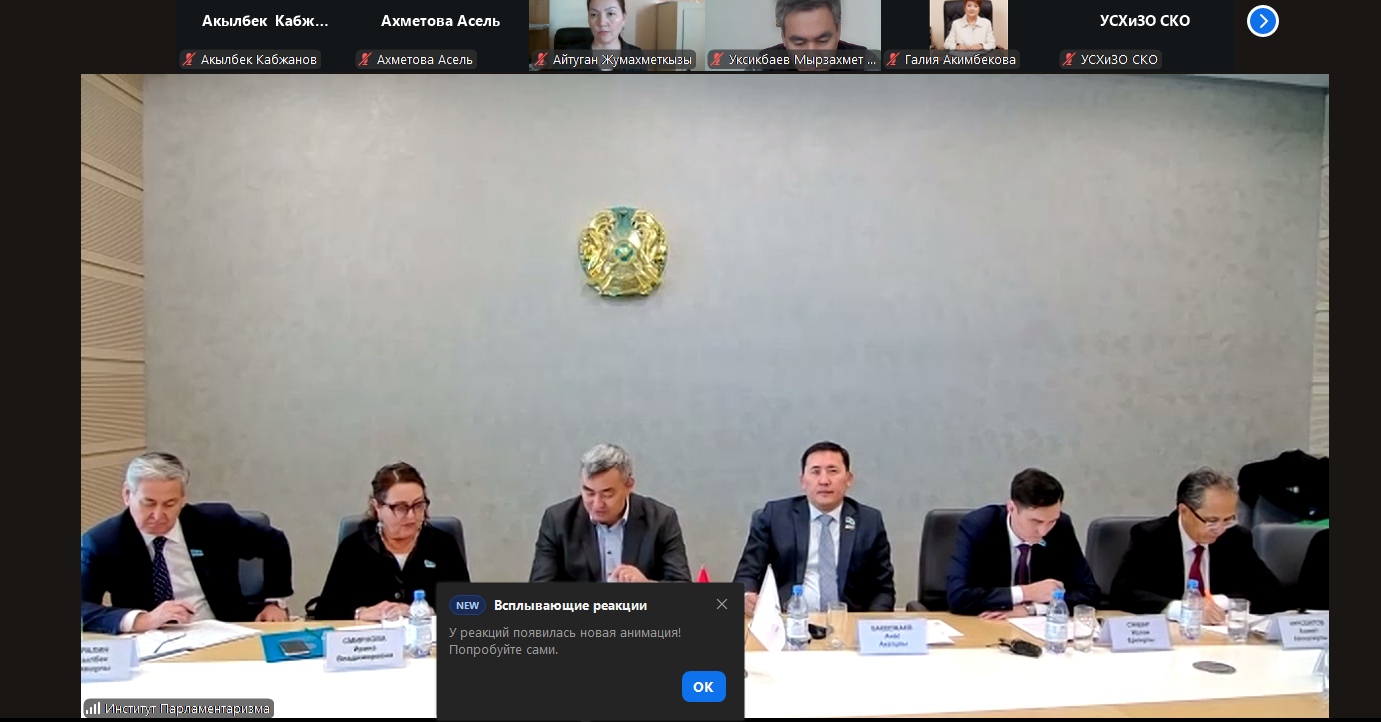Screen dimensions: 1381x722
Task: Click the Институт Парламентаризма name label
Action: click(187, 709)
